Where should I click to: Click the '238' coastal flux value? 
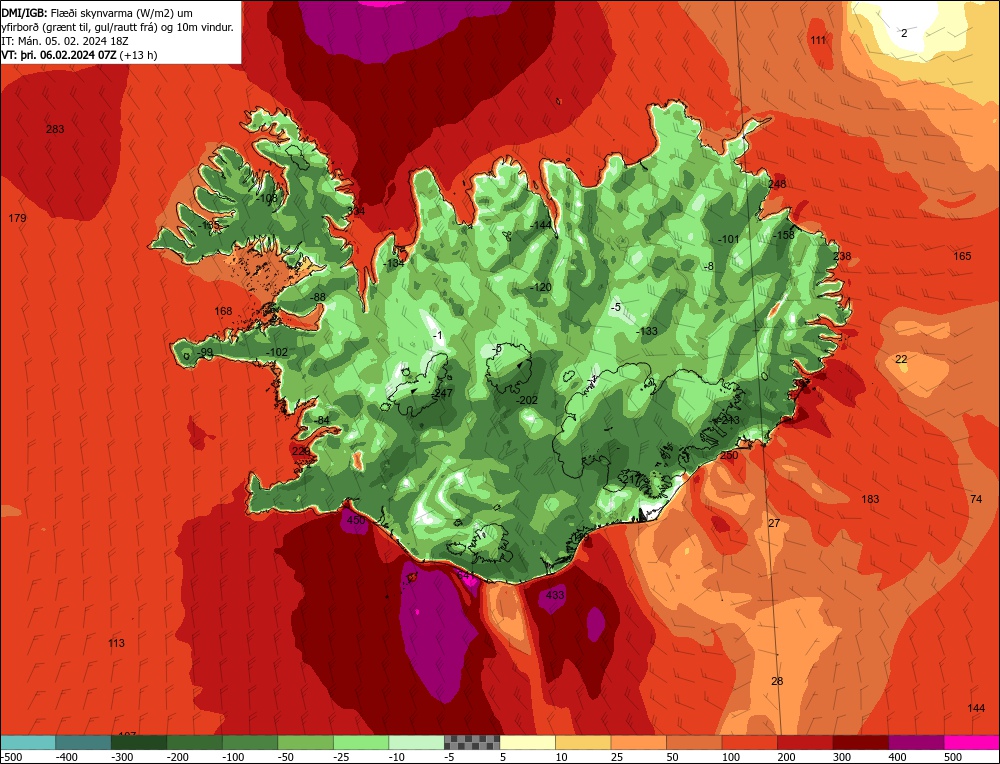click(842, 256)
